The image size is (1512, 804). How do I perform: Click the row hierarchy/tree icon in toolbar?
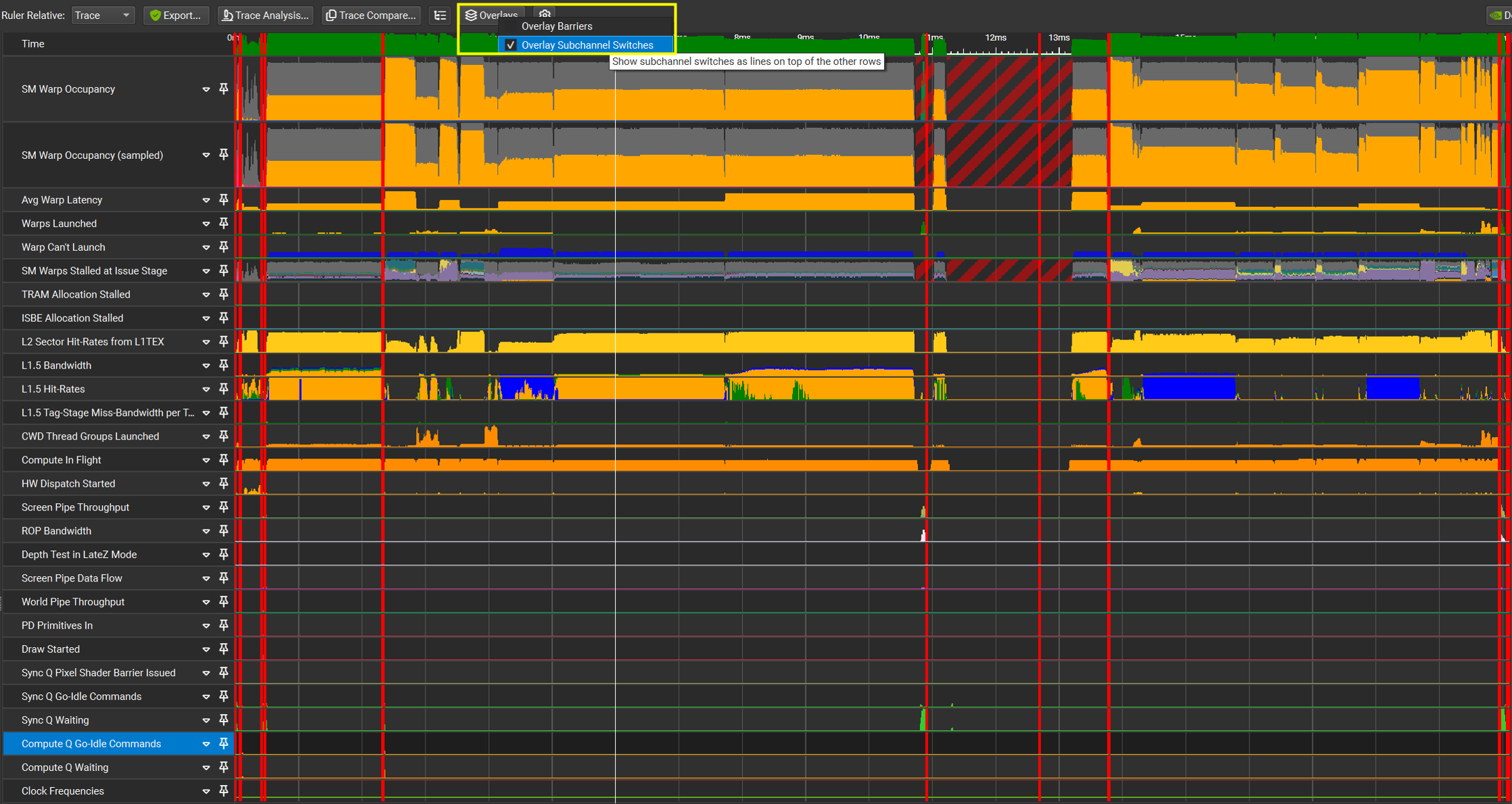(x=440, y=15)
